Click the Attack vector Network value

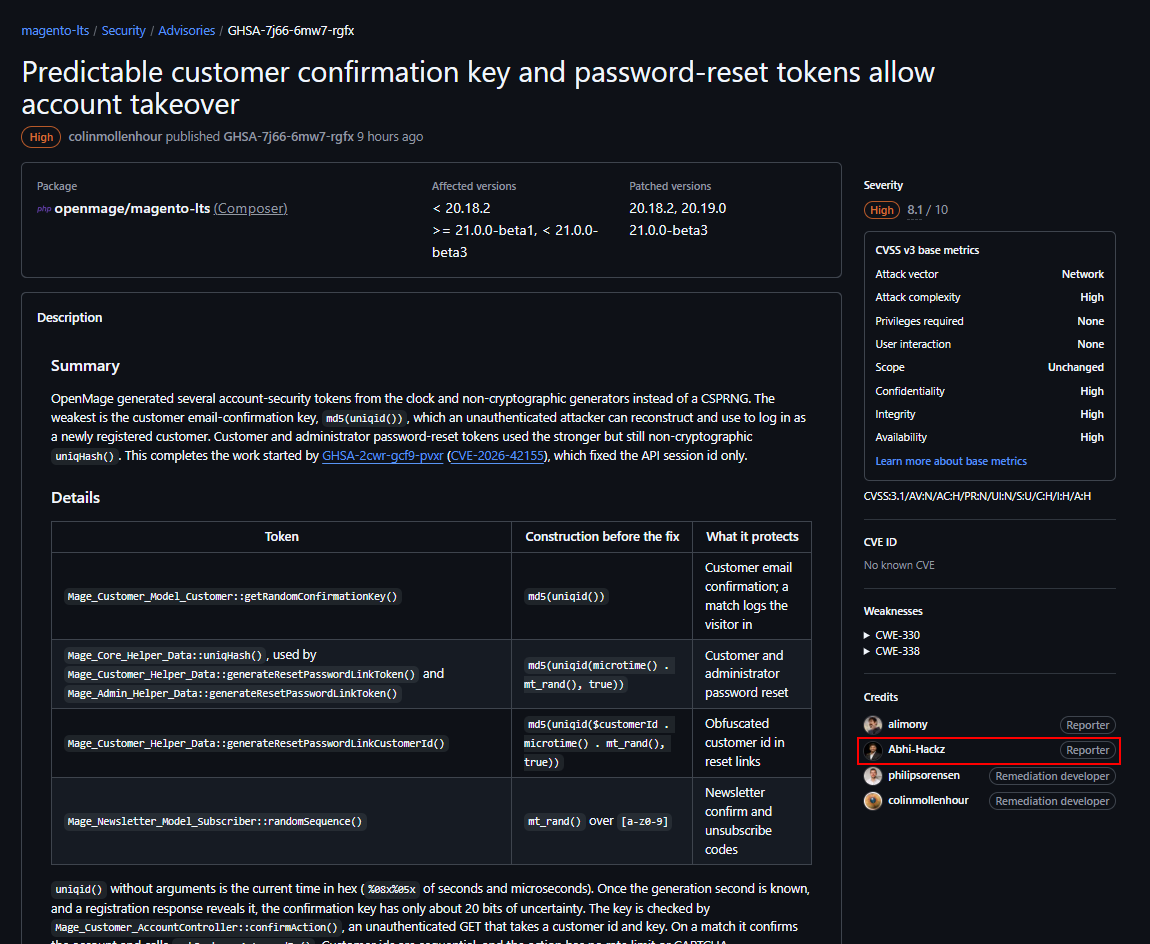click(x=1082, y=274)
